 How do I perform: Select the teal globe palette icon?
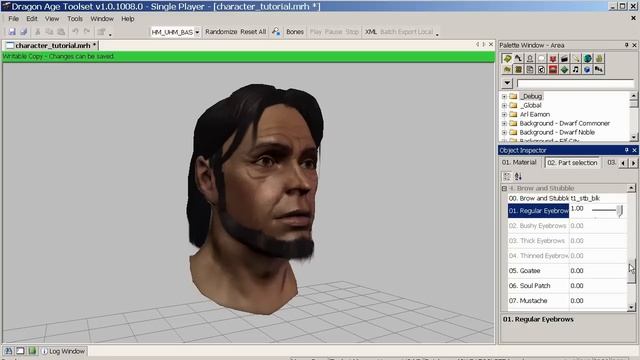pos(587,58)
